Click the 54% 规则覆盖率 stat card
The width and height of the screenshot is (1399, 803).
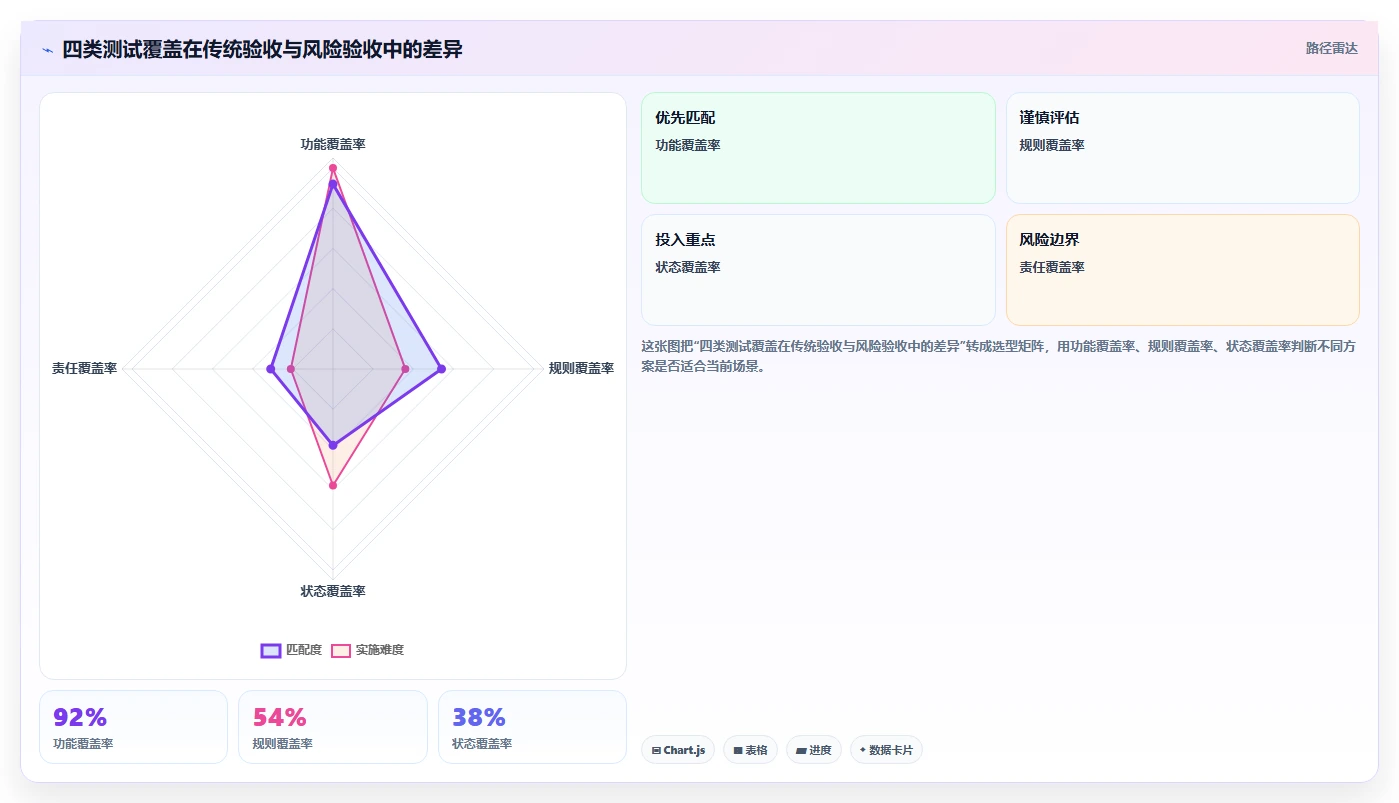pos(333,727)
